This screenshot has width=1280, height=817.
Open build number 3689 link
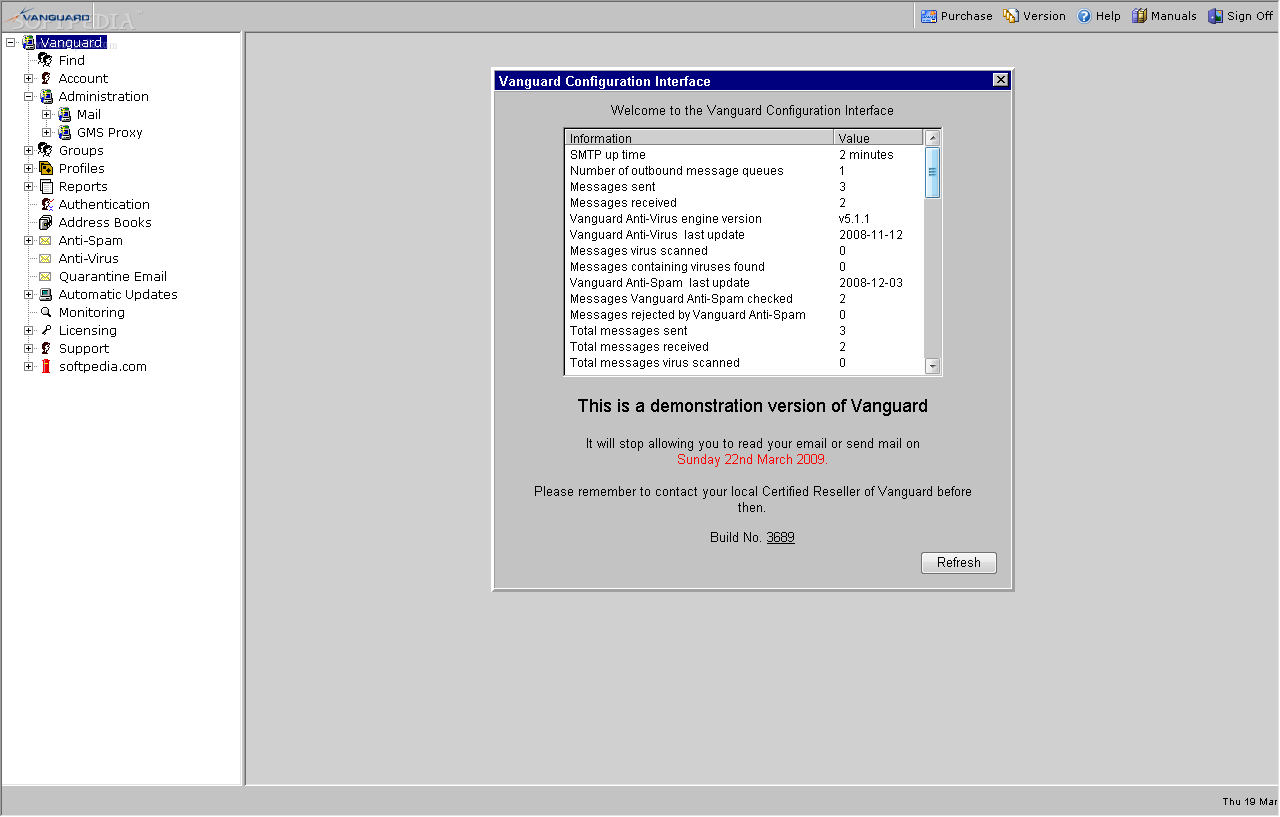click(x=780, y=538)
